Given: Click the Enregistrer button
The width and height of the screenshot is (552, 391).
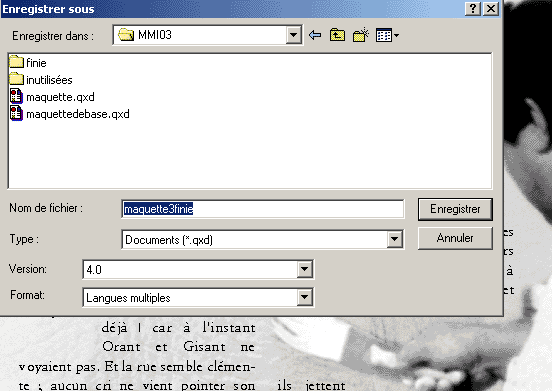Looking at the screenshot, I should coord(455,209).
